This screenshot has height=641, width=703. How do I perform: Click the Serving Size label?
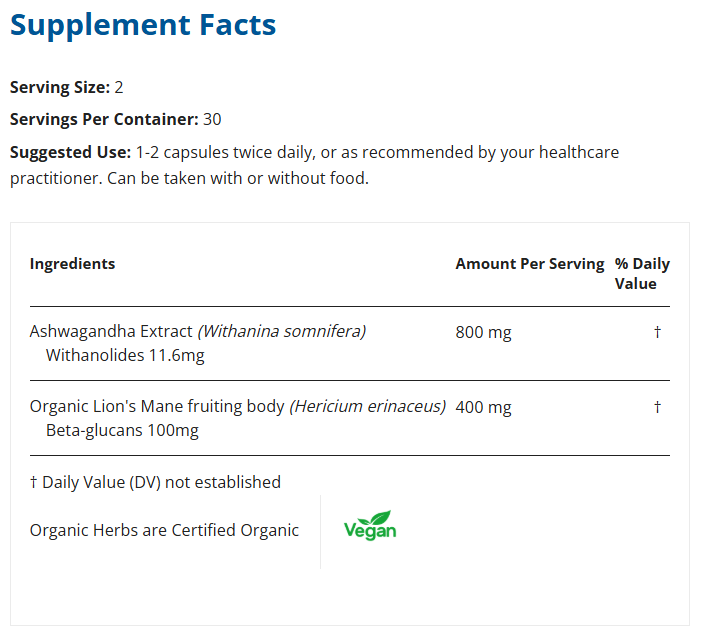[x=59, y=87]
